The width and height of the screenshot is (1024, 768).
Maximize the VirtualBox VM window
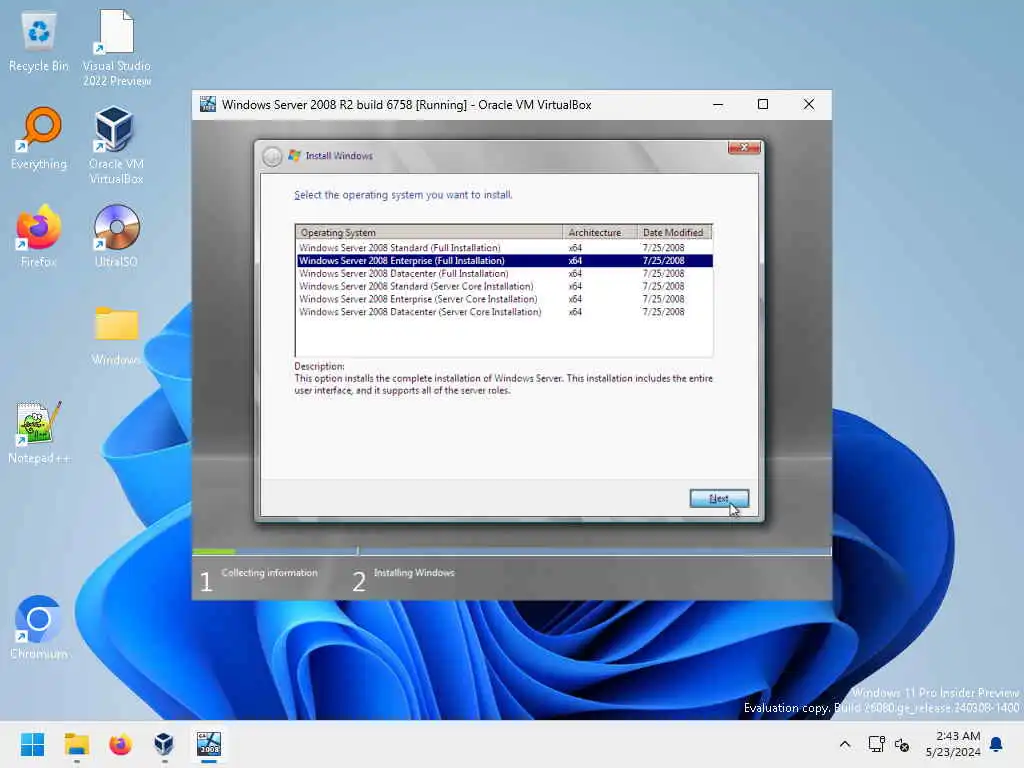[x=763, y=104]
